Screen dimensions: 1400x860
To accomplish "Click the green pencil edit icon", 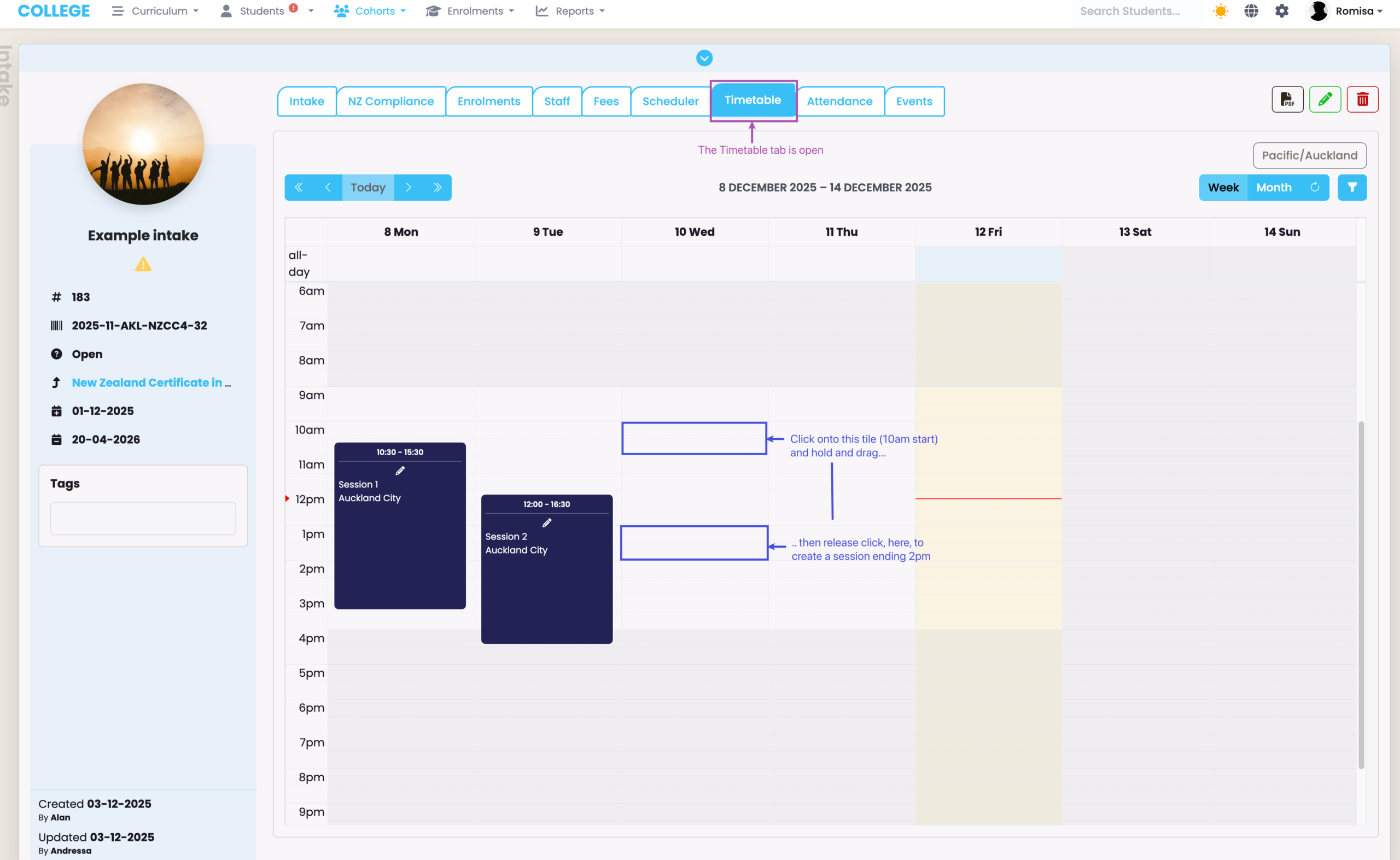I will (1325, 100).
